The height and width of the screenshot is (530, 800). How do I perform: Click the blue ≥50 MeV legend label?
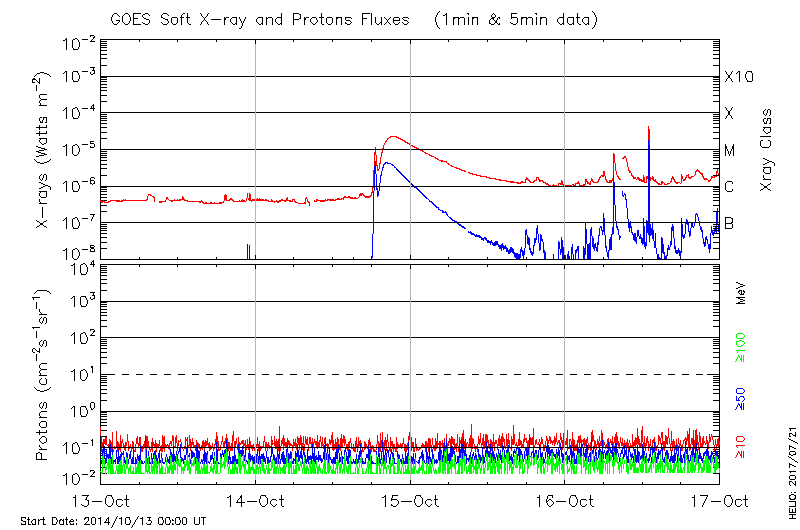[741, 398]
